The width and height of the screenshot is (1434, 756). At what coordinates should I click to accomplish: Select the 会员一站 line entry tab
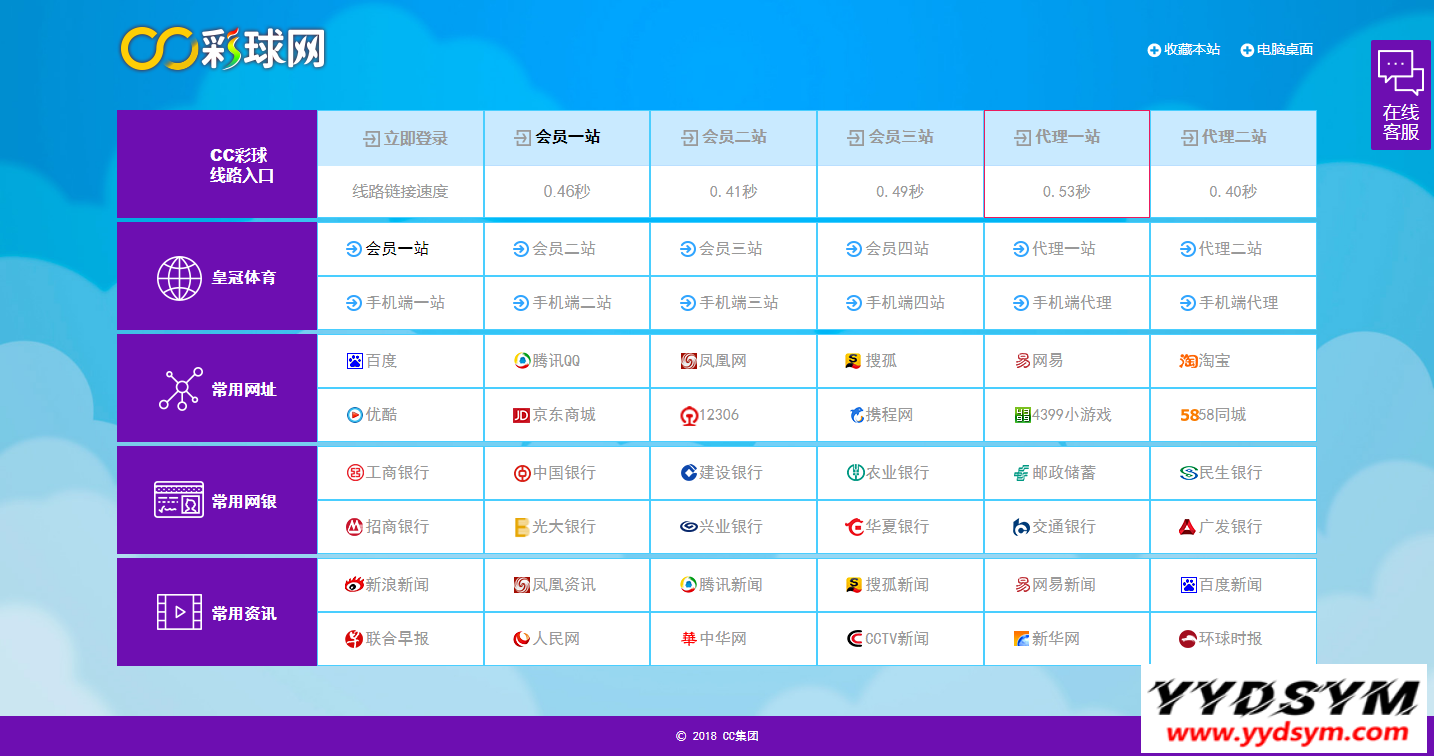pos(567,138)
